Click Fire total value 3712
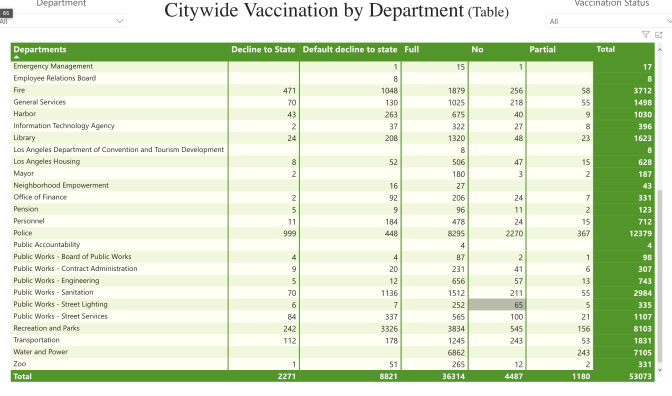 click(643, 91)
